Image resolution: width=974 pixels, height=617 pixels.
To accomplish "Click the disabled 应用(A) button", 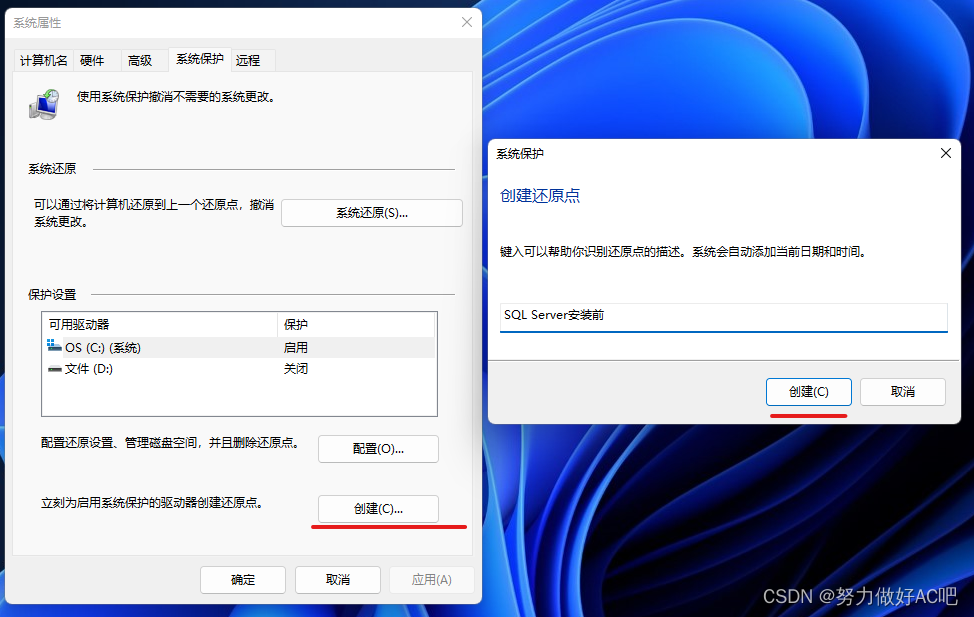I will (x=432, y=580).
